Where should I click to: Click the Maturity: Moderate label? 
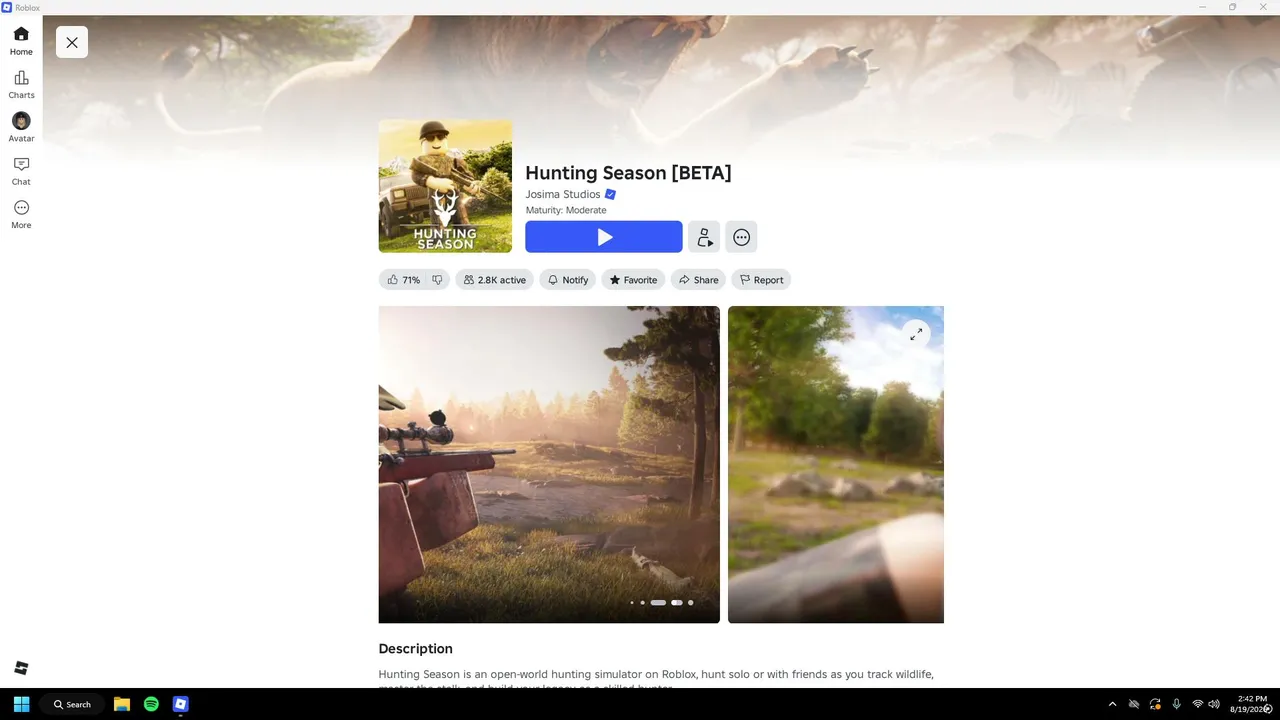click(x=566, y=210)
